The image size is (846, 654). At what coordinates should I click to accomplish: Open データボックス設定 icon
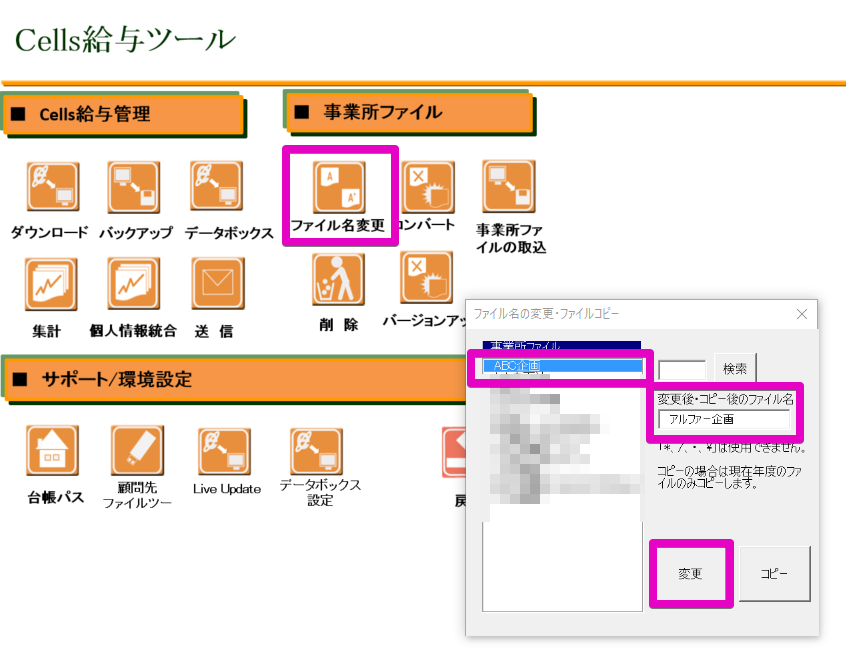[316, 452]
